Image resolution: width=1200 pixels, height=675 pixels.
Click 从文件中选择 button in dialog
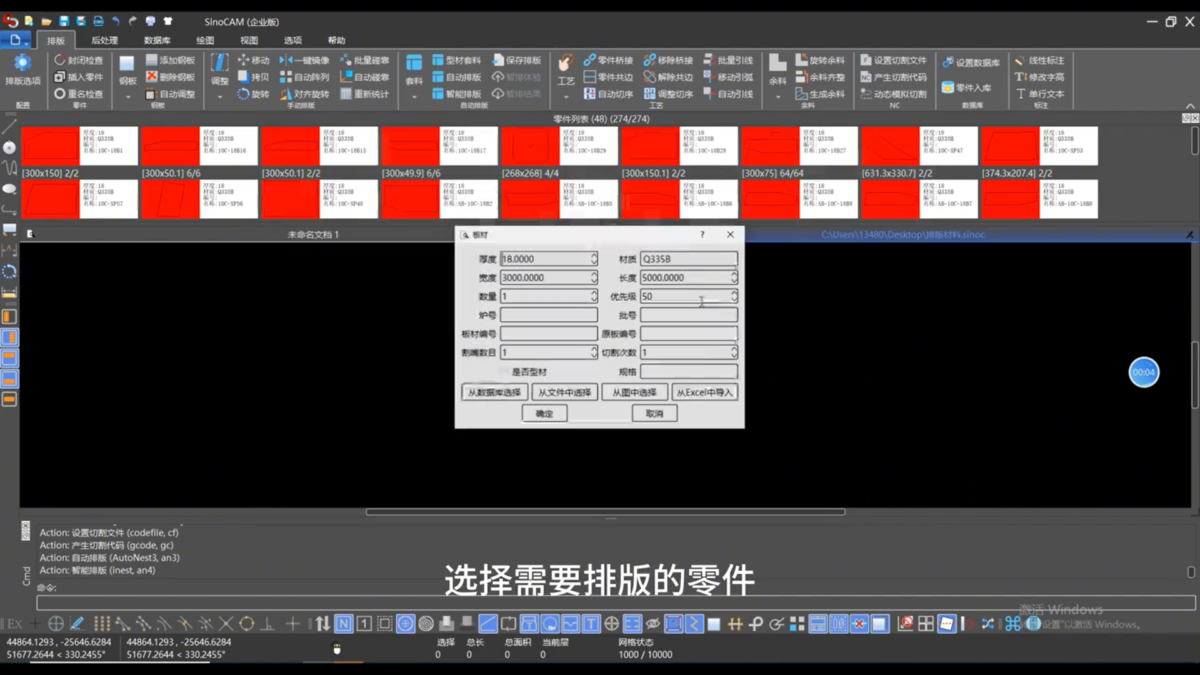564,392
